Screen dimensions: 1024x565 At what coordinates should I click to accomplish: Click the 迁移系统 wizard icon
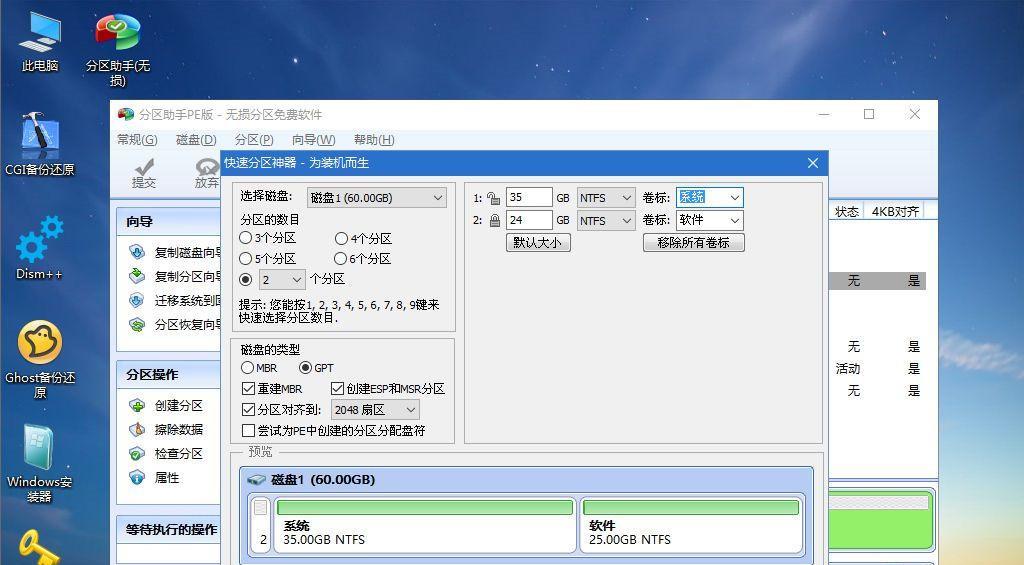[x=136, y=300]
